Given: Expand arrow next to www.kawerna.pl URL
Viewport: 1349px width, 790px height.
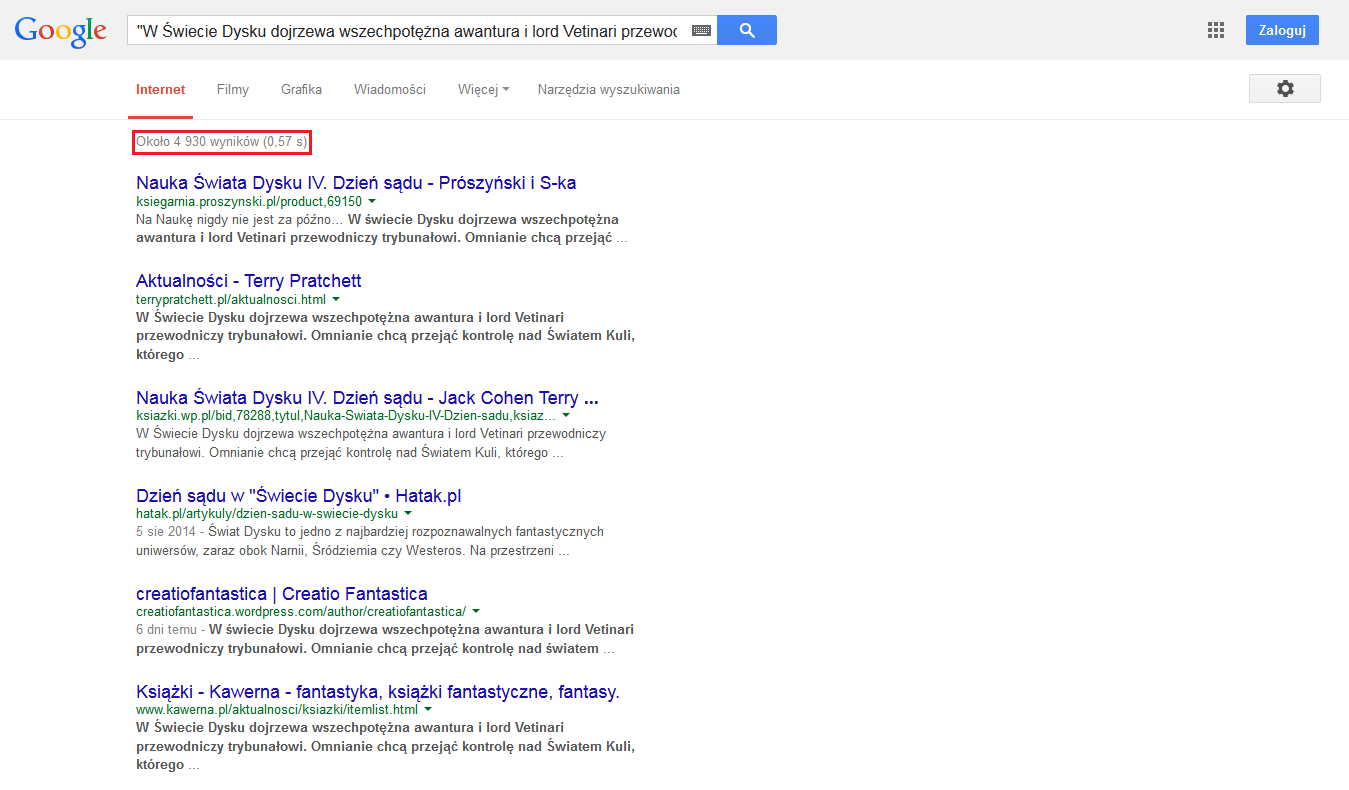Looking at the screenshot, I should (x=428, y=709).
